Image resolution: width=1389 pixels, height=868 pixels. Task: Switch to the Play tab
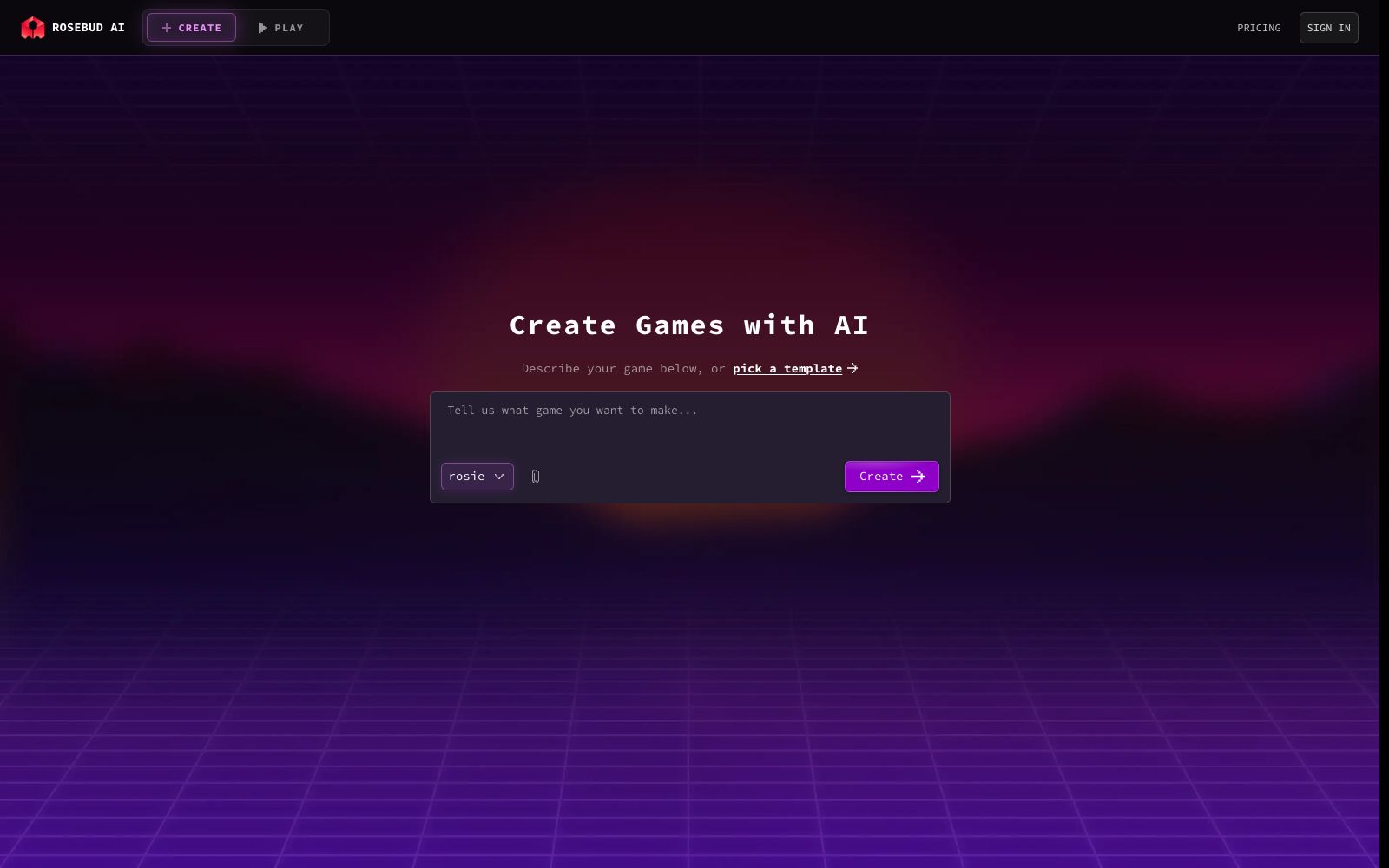(x=281, y=28)
